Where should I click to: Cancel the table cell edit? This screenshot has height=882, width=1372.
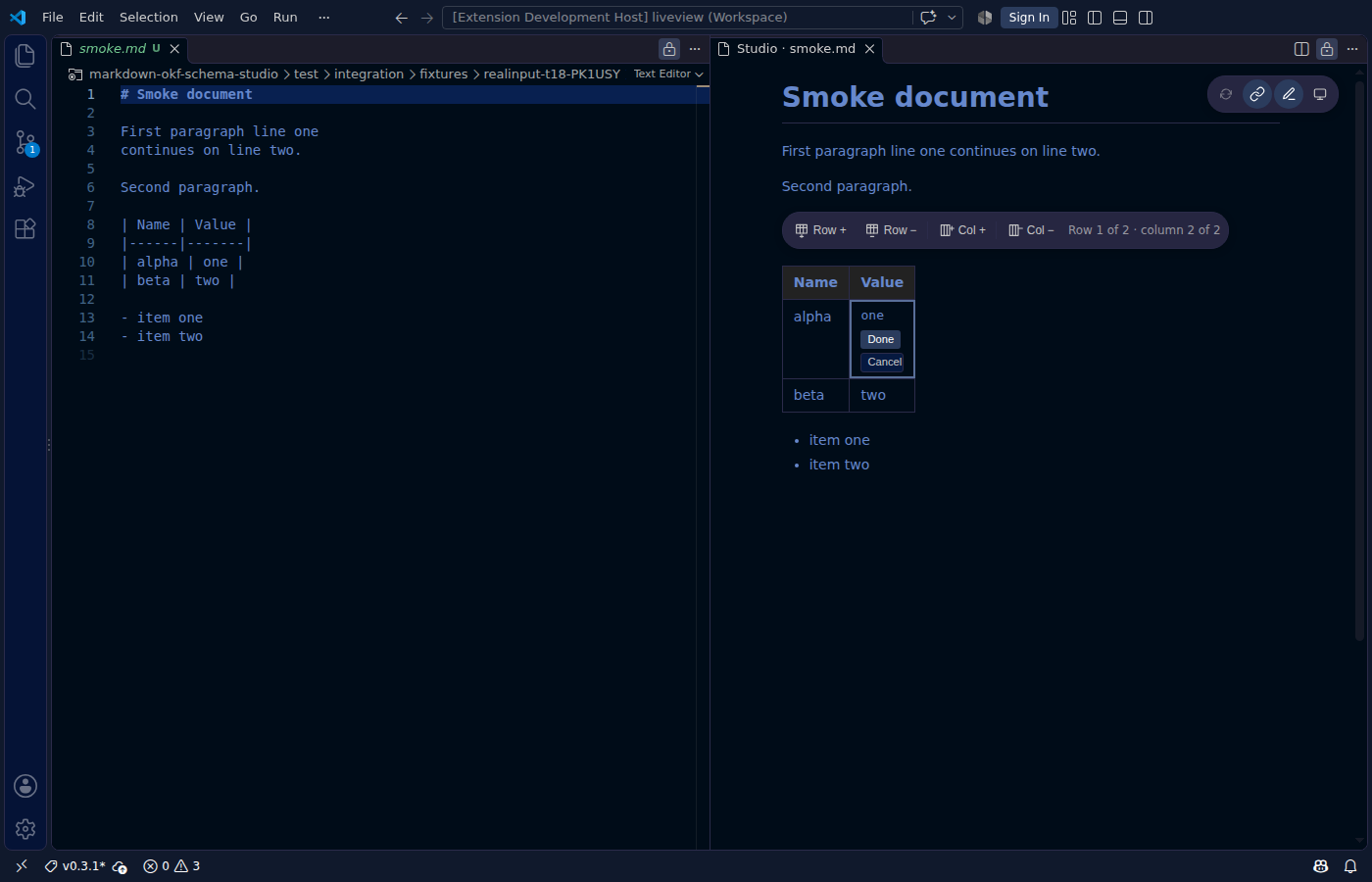pos(882,363)
